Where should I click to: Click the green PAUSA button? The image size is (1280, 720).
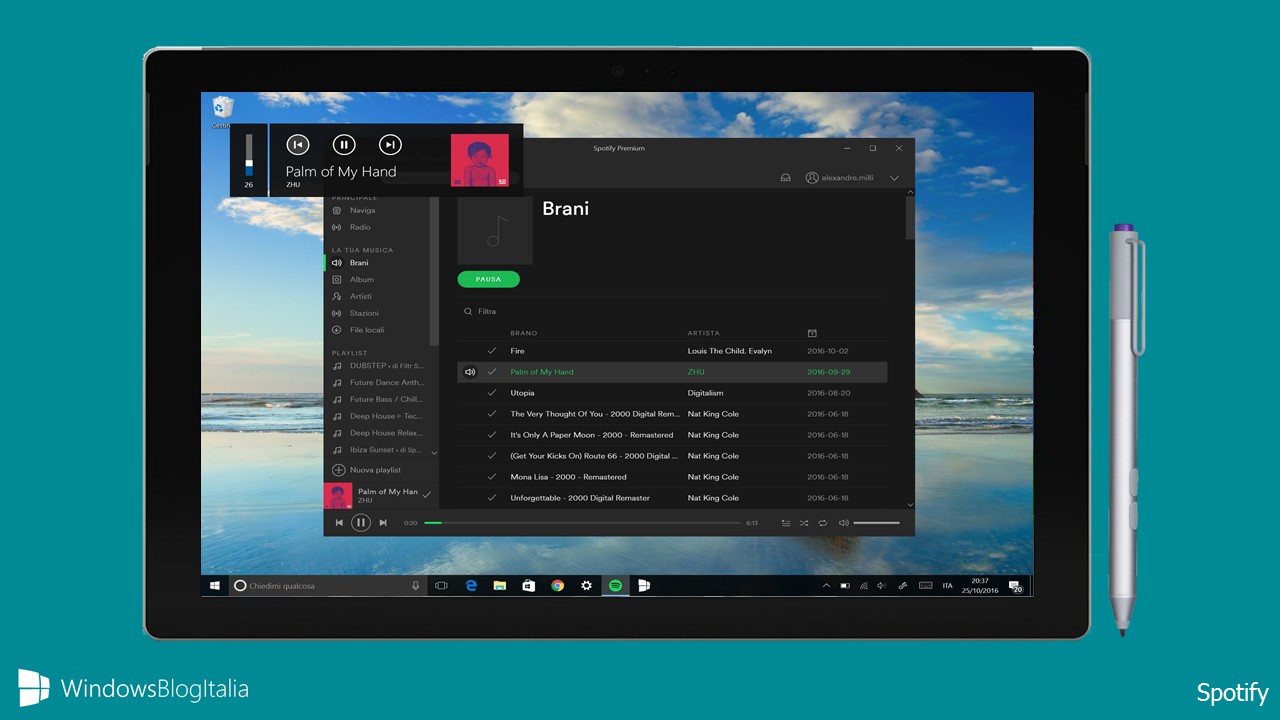(488, 280)
